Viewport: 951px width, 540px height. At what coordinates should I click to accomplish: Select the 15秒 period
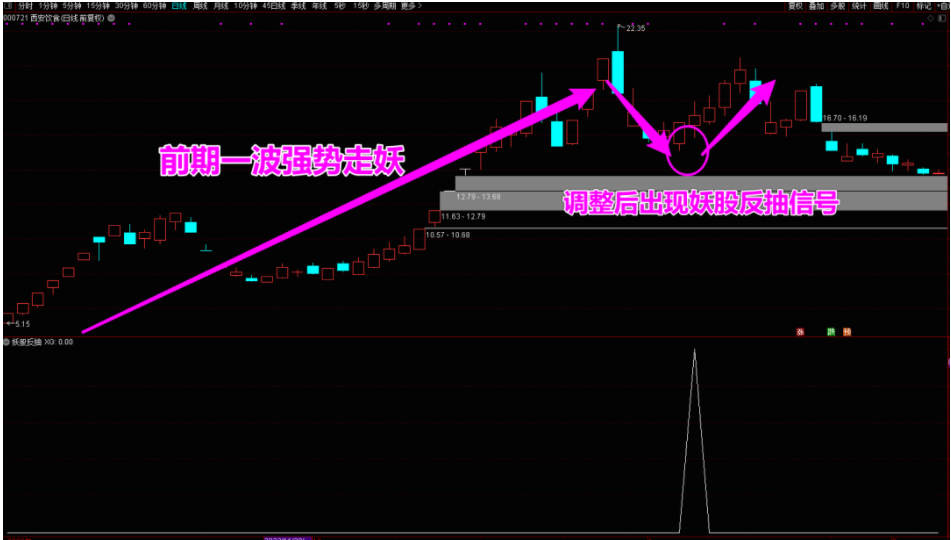coord(360,6)
